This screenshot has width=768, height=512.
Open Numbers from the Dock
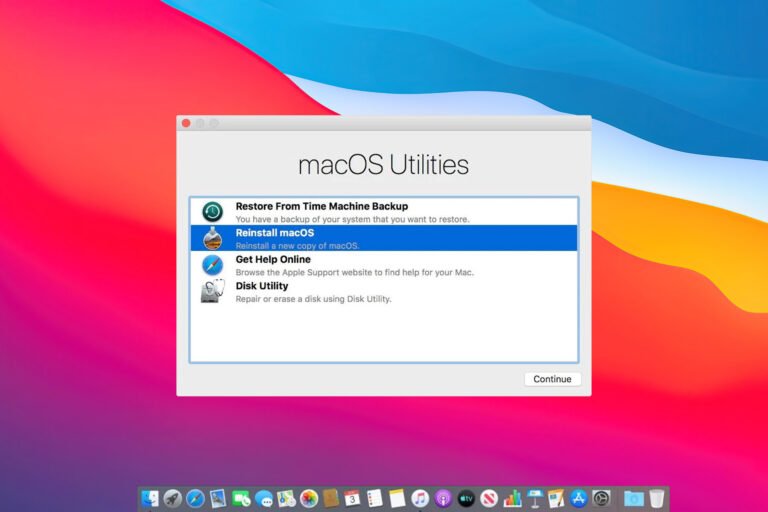(x=512, y=499)
